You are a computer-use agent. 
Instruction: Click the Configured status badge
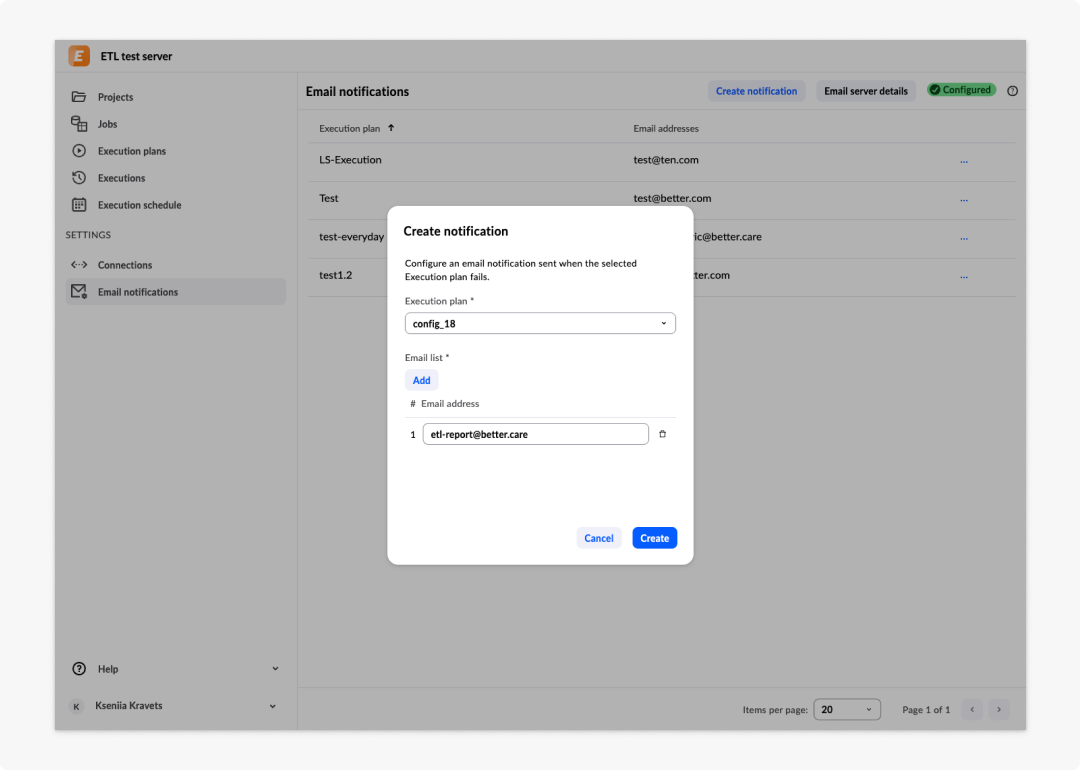(x=961, y=90)
